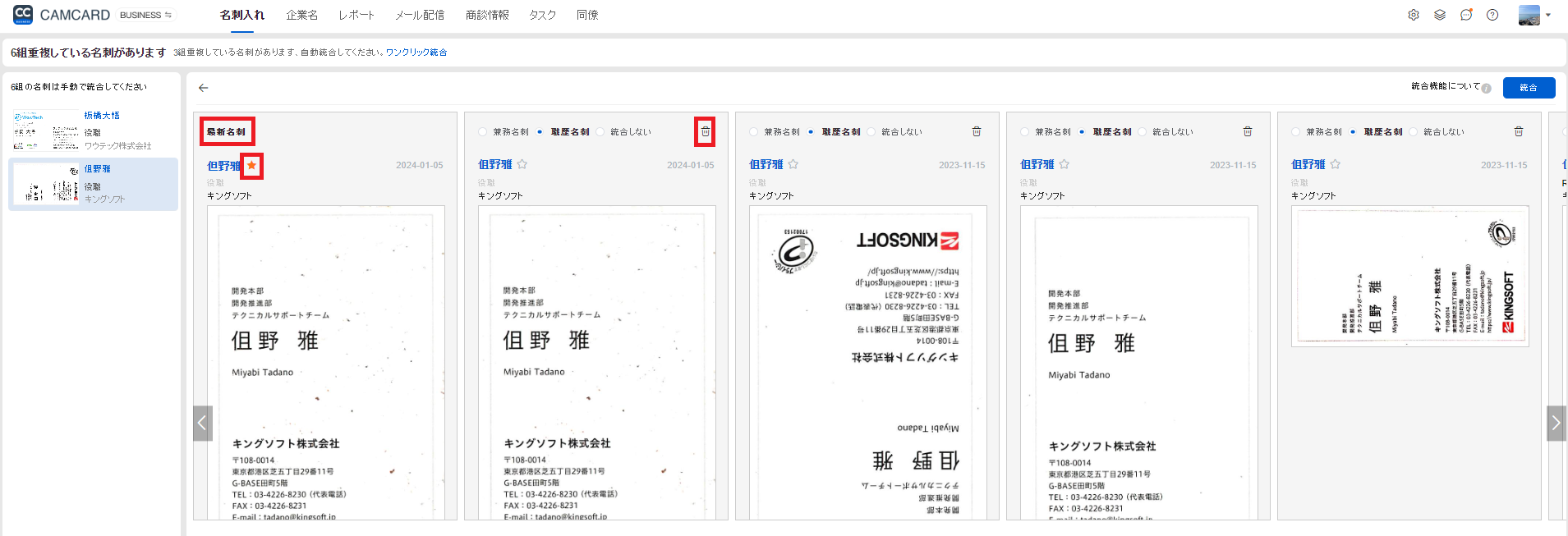The width and height of the screenshot is (1568, 536).
Task: Open the 但野雅 name on the upside-down KINGSOFT card
Action: [x=766, y=165]
